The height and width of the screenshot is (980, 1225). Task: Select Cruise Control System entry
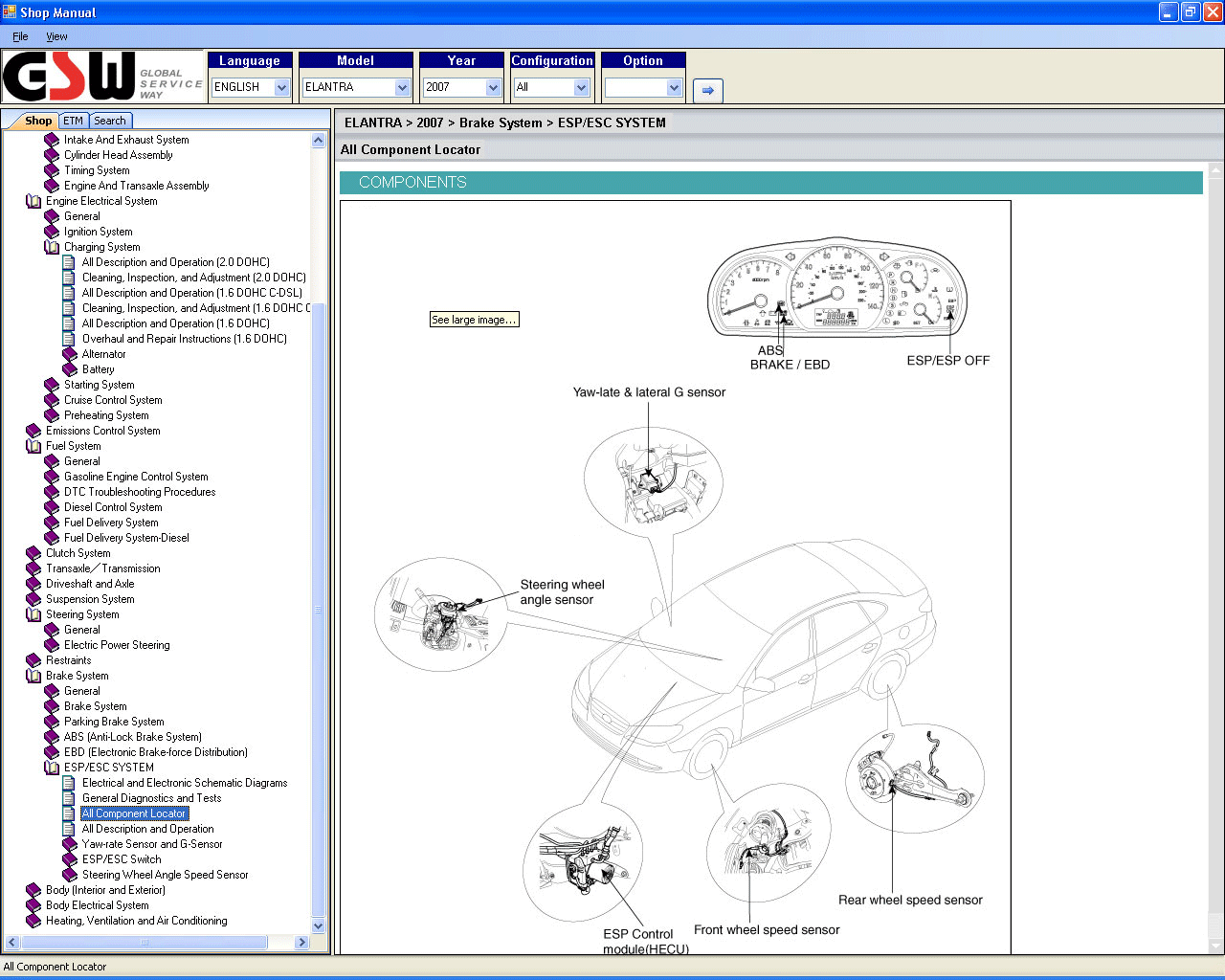click(113, 400)
